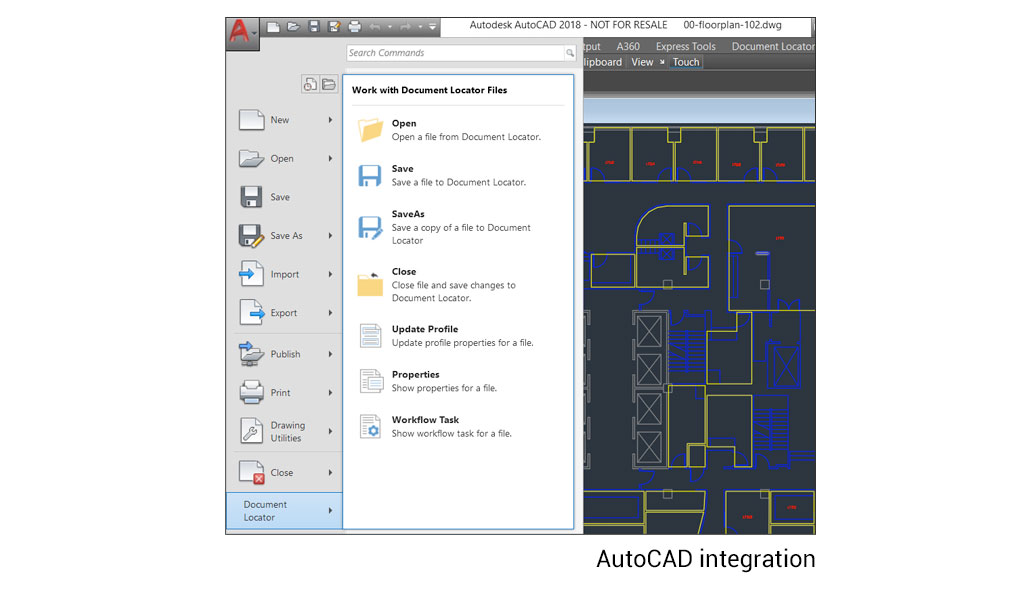Click the Undo arrow in Quick Access toolbar
The image size is (1024, 614).
pyautogui.click(x=374, y=27)
